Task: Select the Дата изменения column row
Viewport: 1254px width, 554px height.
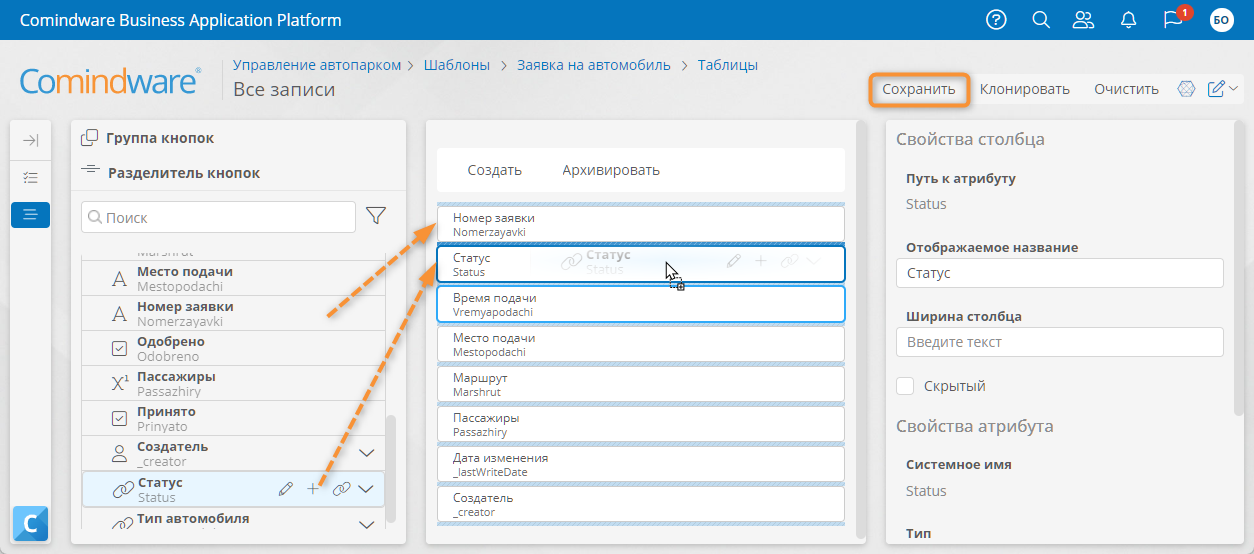Action: 641,464
